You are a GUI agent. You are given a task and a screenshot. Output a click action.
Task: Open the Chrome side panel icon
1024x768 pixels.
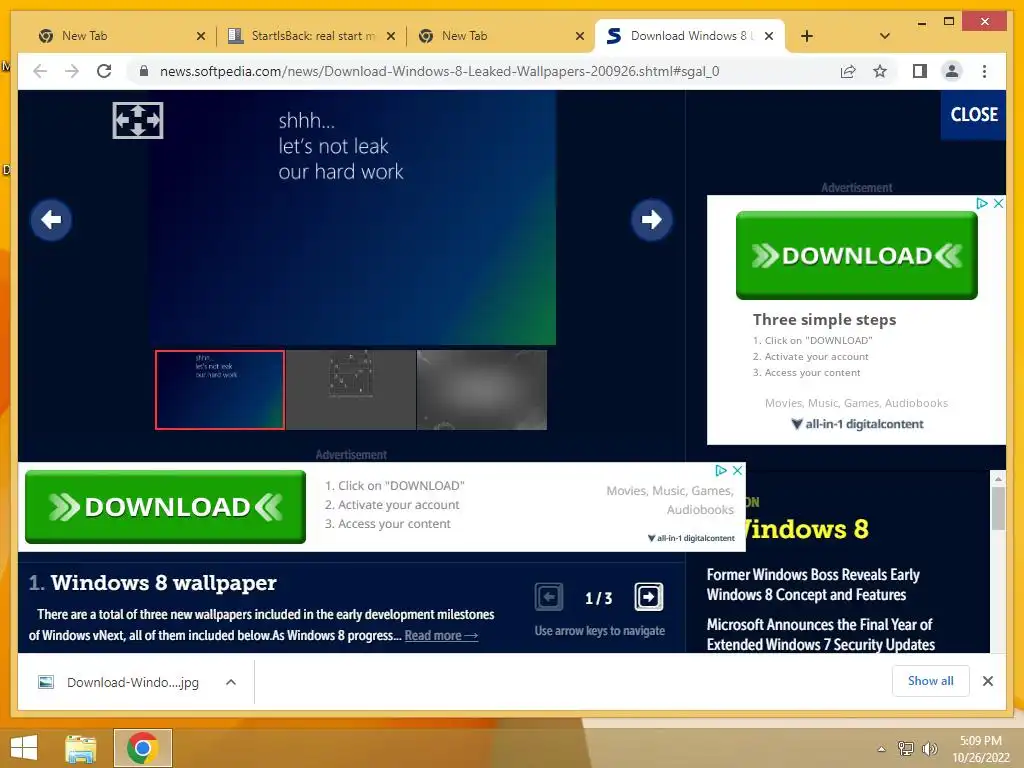click(x=920, y=71)
